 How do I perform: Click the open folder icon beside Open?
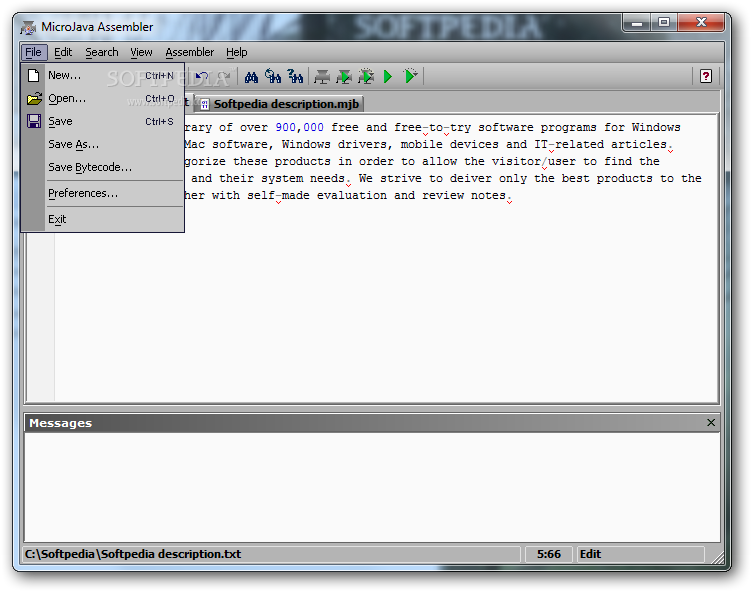34,99
